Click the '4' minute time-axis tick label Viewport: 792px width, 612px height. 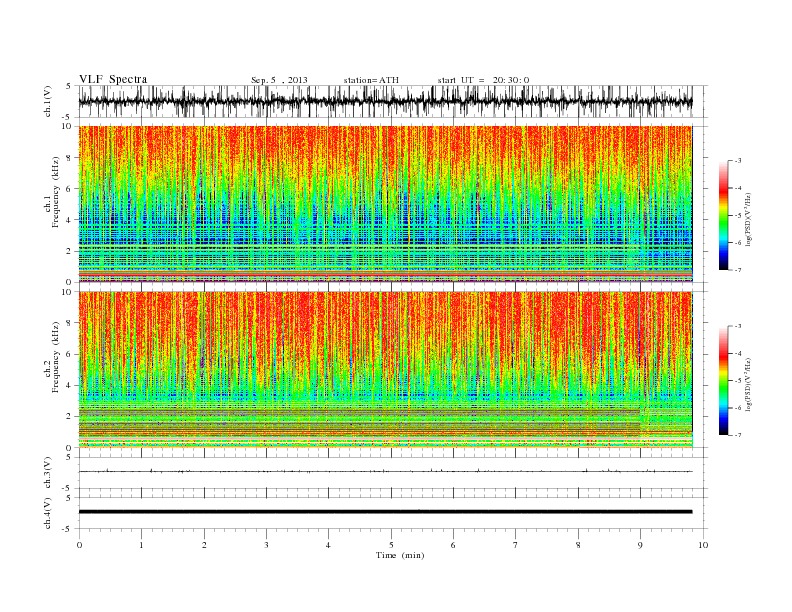(x=328, y=545)
